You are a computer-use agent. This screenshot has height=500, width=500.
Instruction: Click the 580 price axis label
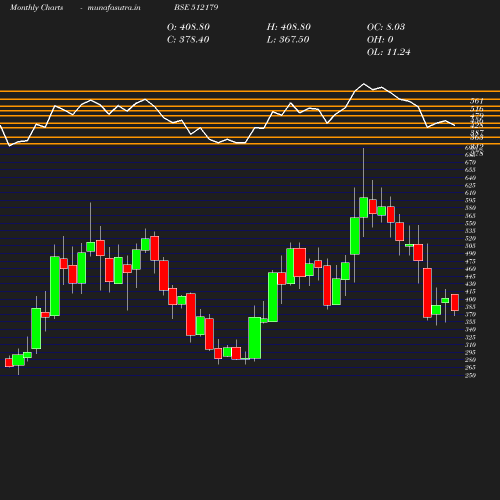click(x=470, y=208)
